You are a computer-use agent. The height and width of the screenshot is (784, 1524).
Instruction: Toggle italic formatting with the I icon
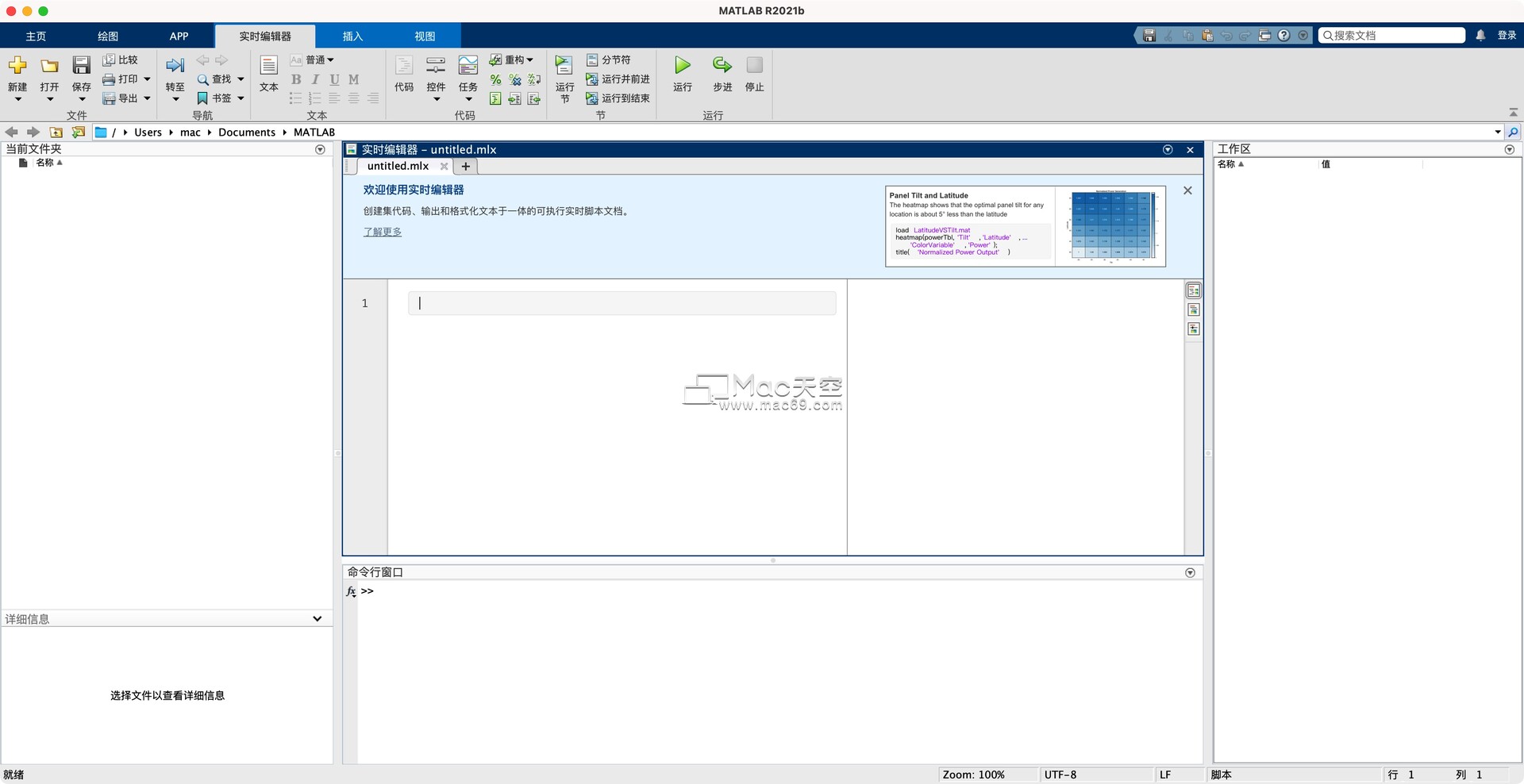[315, 79]
